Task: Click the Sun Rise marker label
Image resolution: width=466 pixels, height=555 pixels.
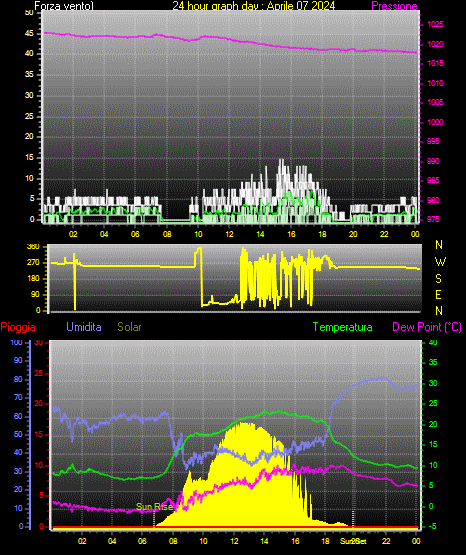Action: 154,507
